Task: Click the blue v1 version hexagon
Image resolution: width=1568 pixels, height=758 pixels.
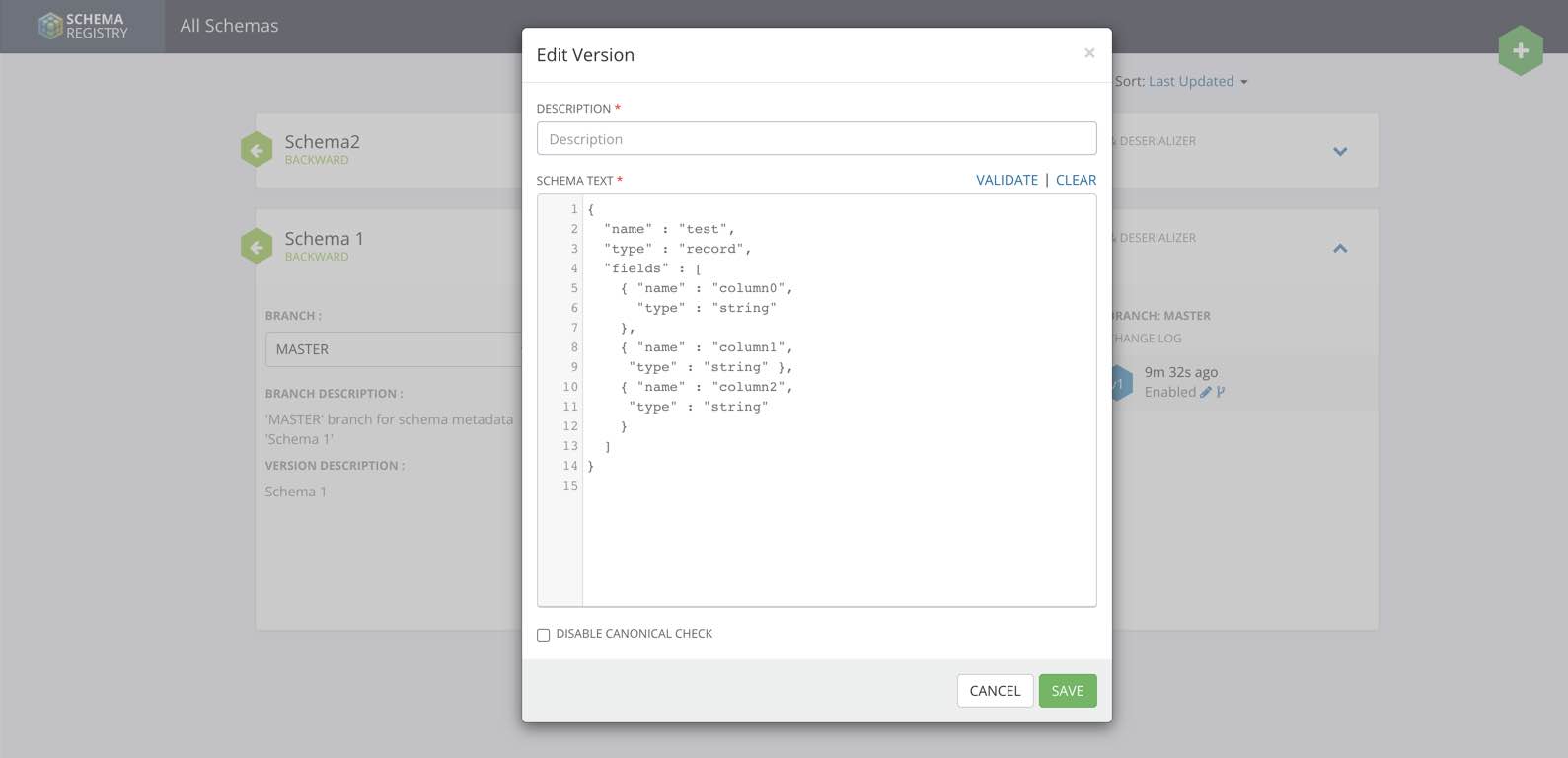Action: pyautogui.click(x=1120, y=383)
